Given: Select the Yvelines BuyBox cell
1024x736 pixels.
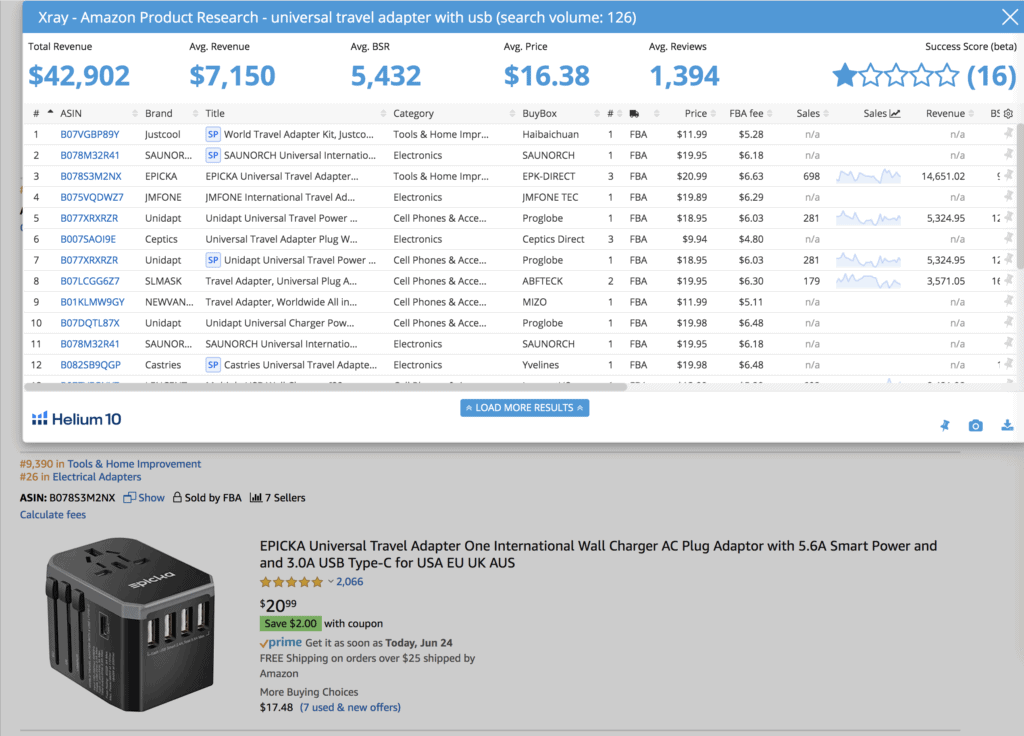Looking at the screenshot, I should point(541,365).
